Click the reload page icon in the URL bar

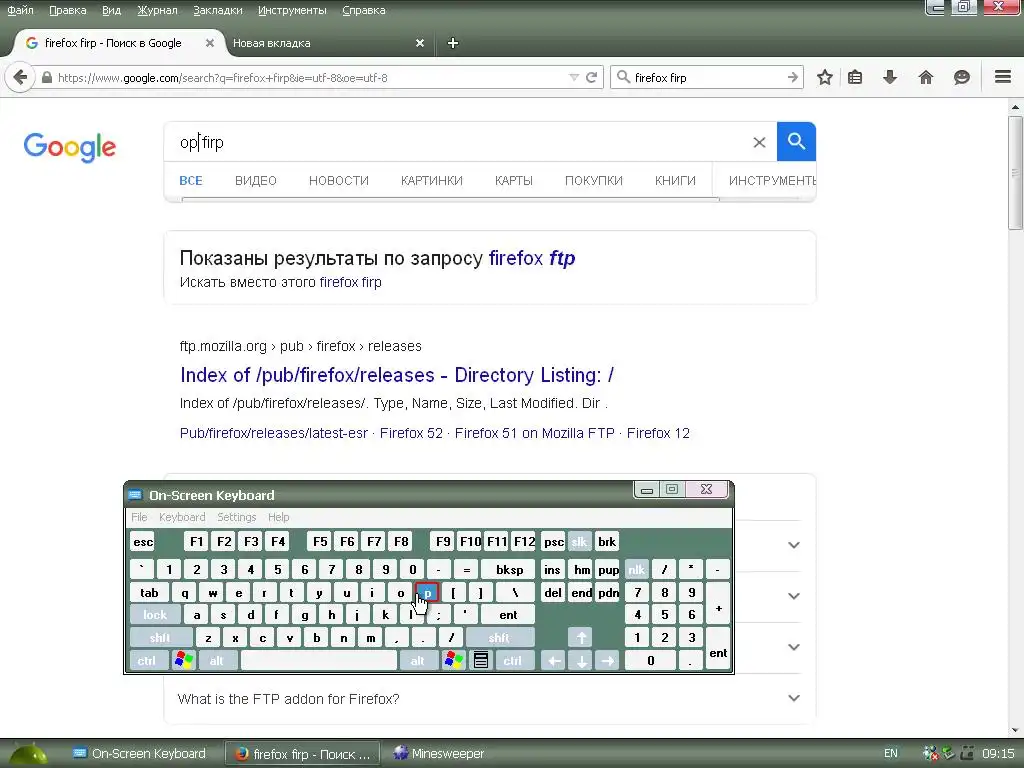click(592, 78)
